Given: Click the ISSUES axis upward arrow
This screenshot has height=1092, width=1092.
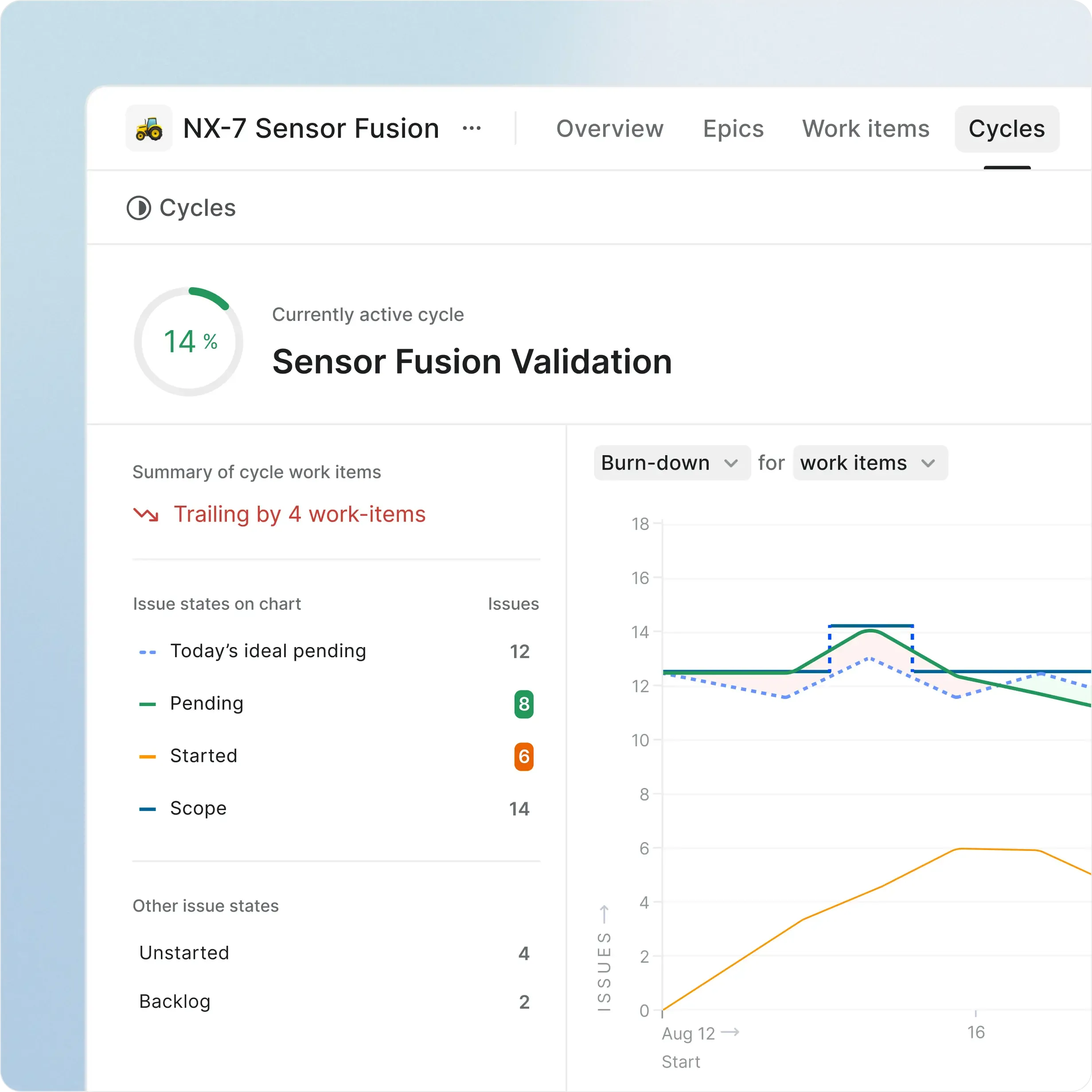Looking at the screenshot, I should 604,913.
